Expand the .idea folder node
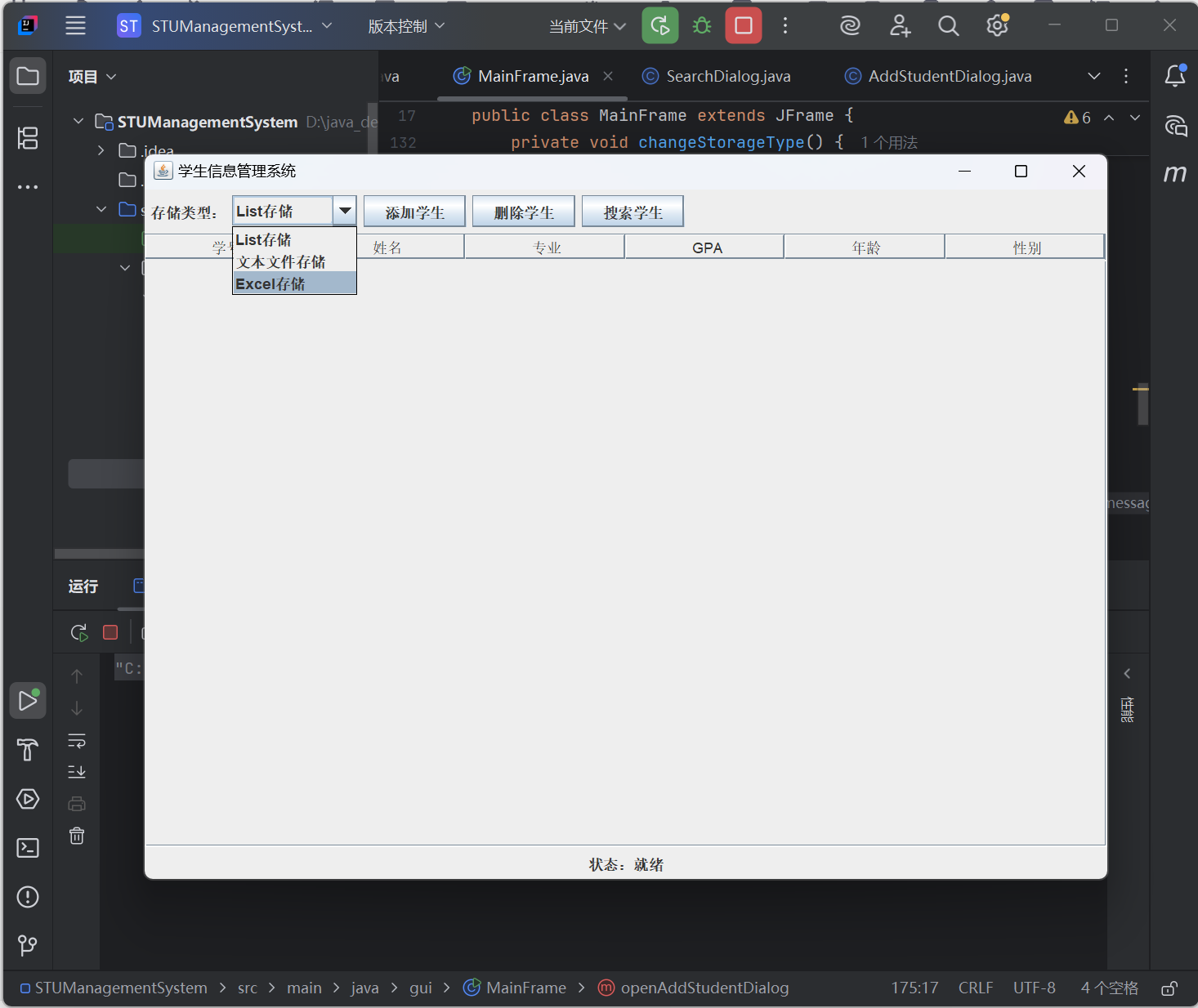The width and height of the screenshot is (1198, 1008). 101,150
